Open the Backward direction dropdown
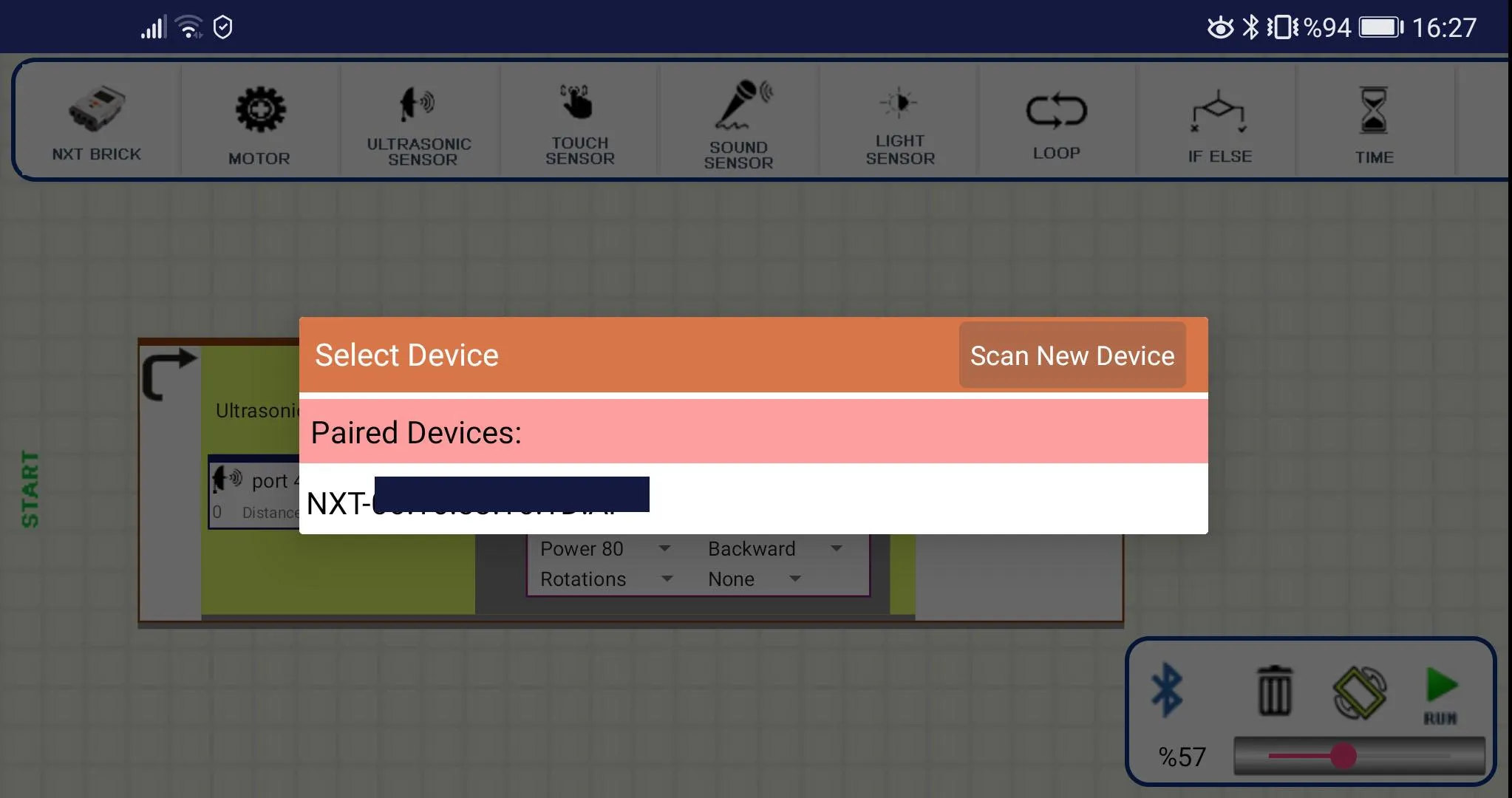This screenshot has width=1512, height=798. [x=775, y=548]
